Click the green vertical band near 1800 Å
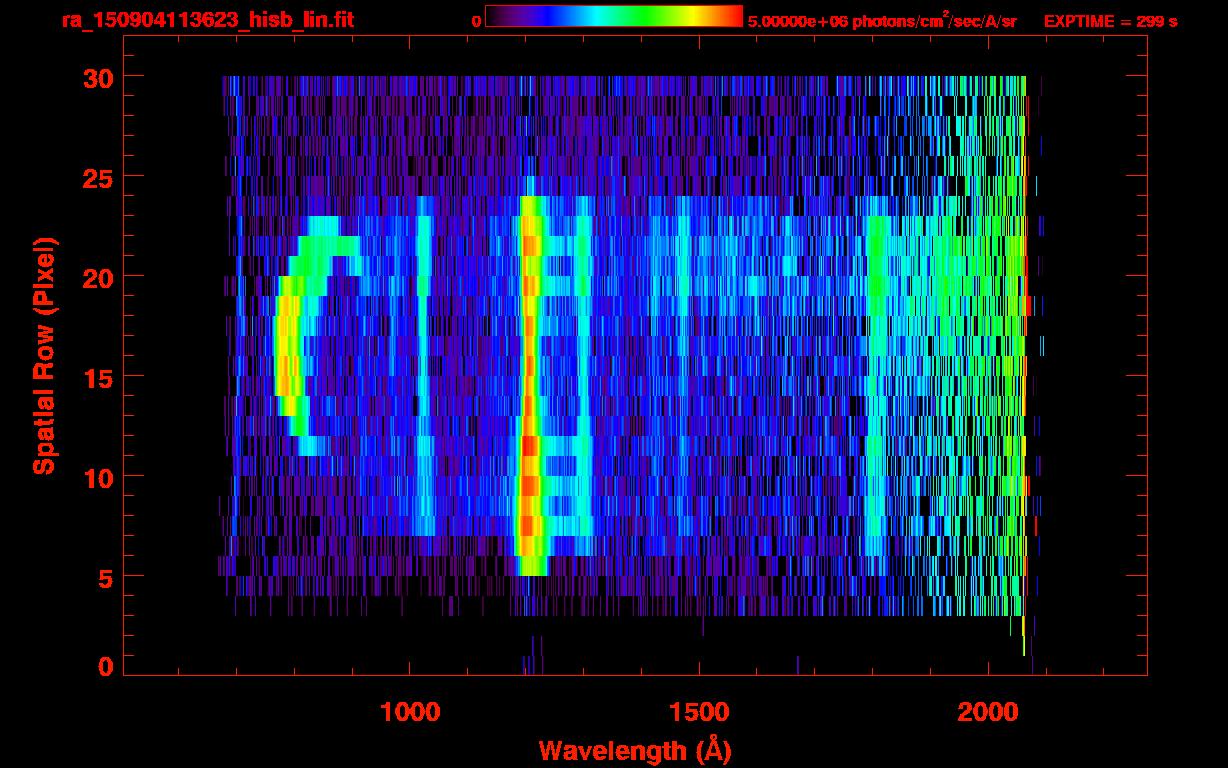The width and height of the screenshot is (1228, 768). click(x=877, y=385)
